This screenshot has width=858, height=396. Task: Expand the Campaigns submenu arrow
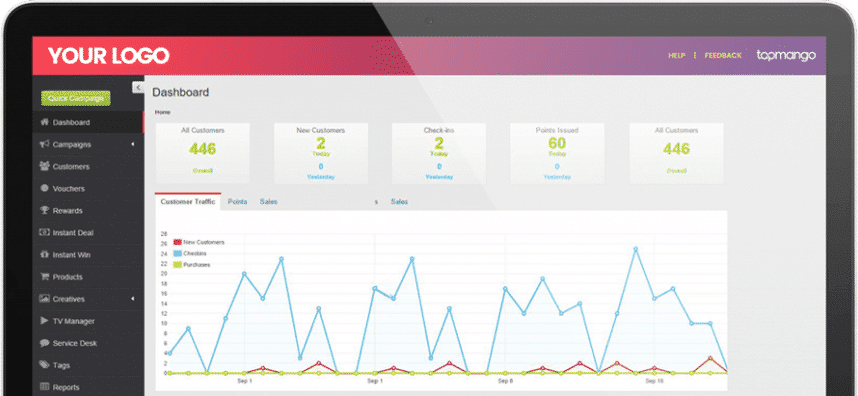coord(133,144)
